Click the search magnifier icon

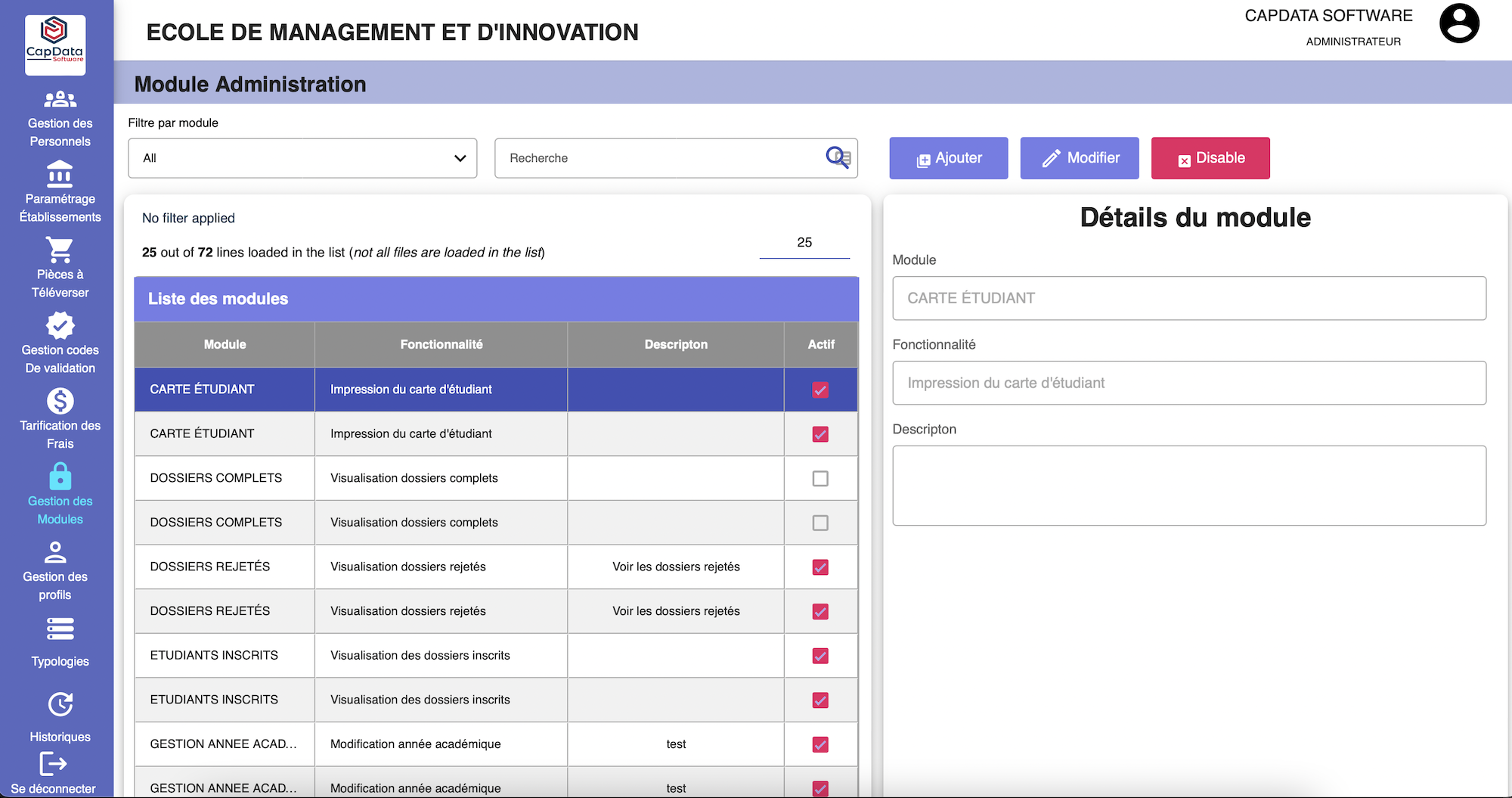[838, 157]
